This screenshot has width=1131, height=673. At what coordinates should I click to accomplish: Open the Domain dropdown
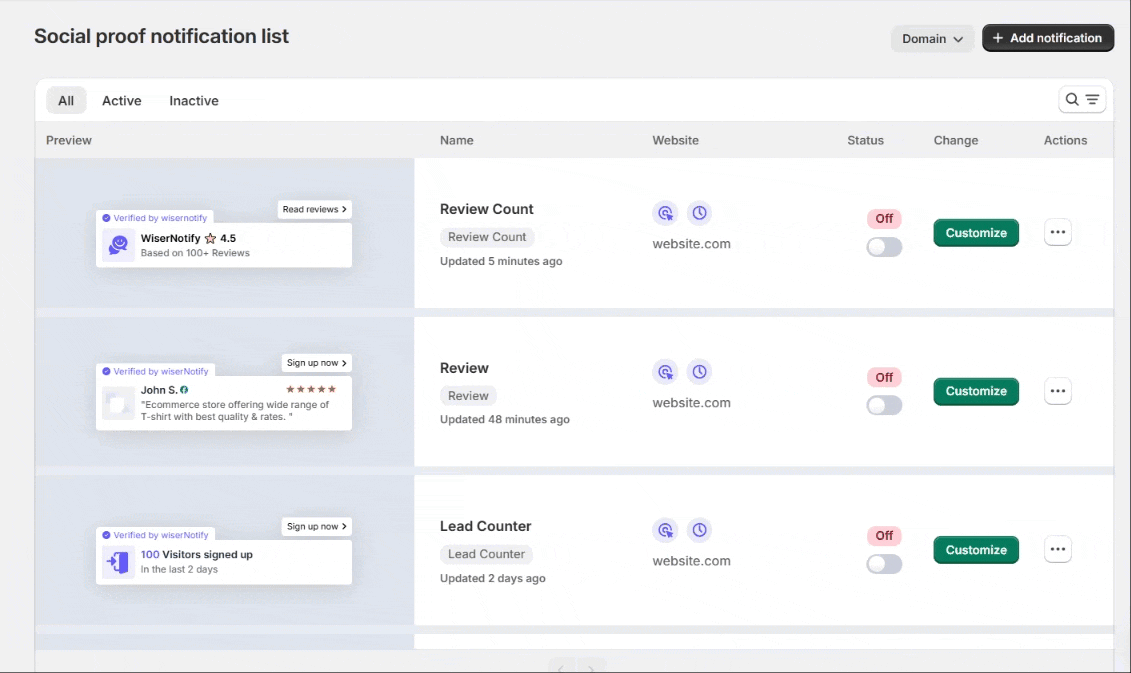[x=932, y=39]
